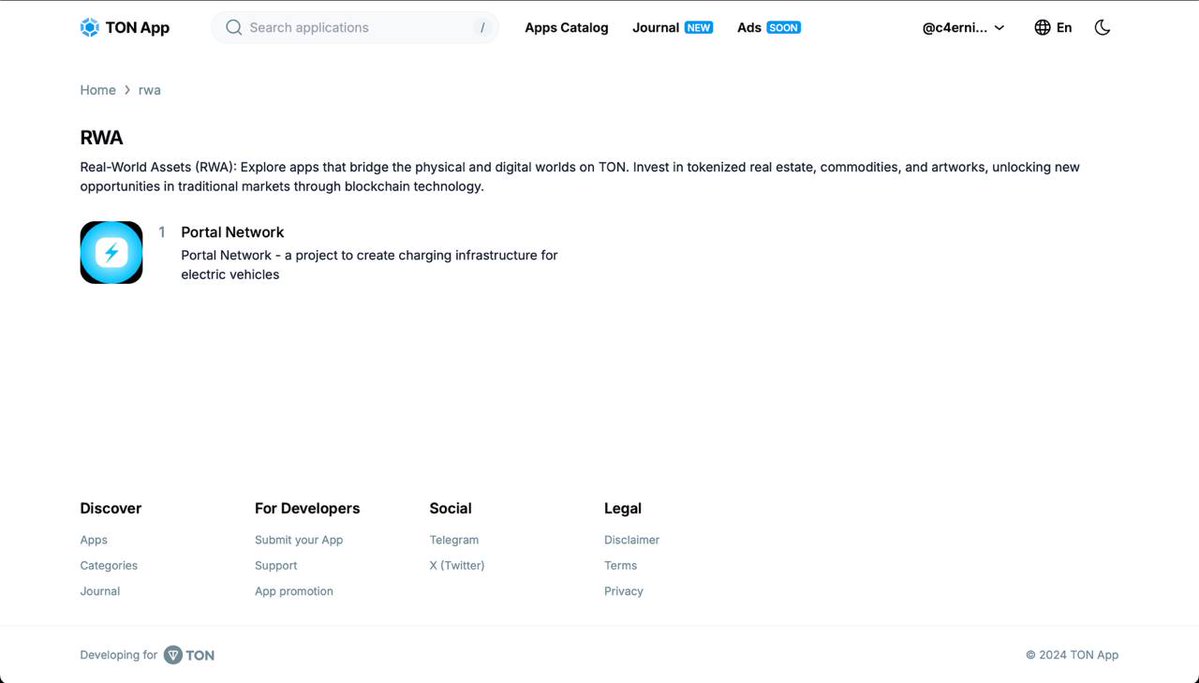The height and width of the screenshot is (683, 1199).
Task: Open Submit your App link
Action: click(299, 540)
